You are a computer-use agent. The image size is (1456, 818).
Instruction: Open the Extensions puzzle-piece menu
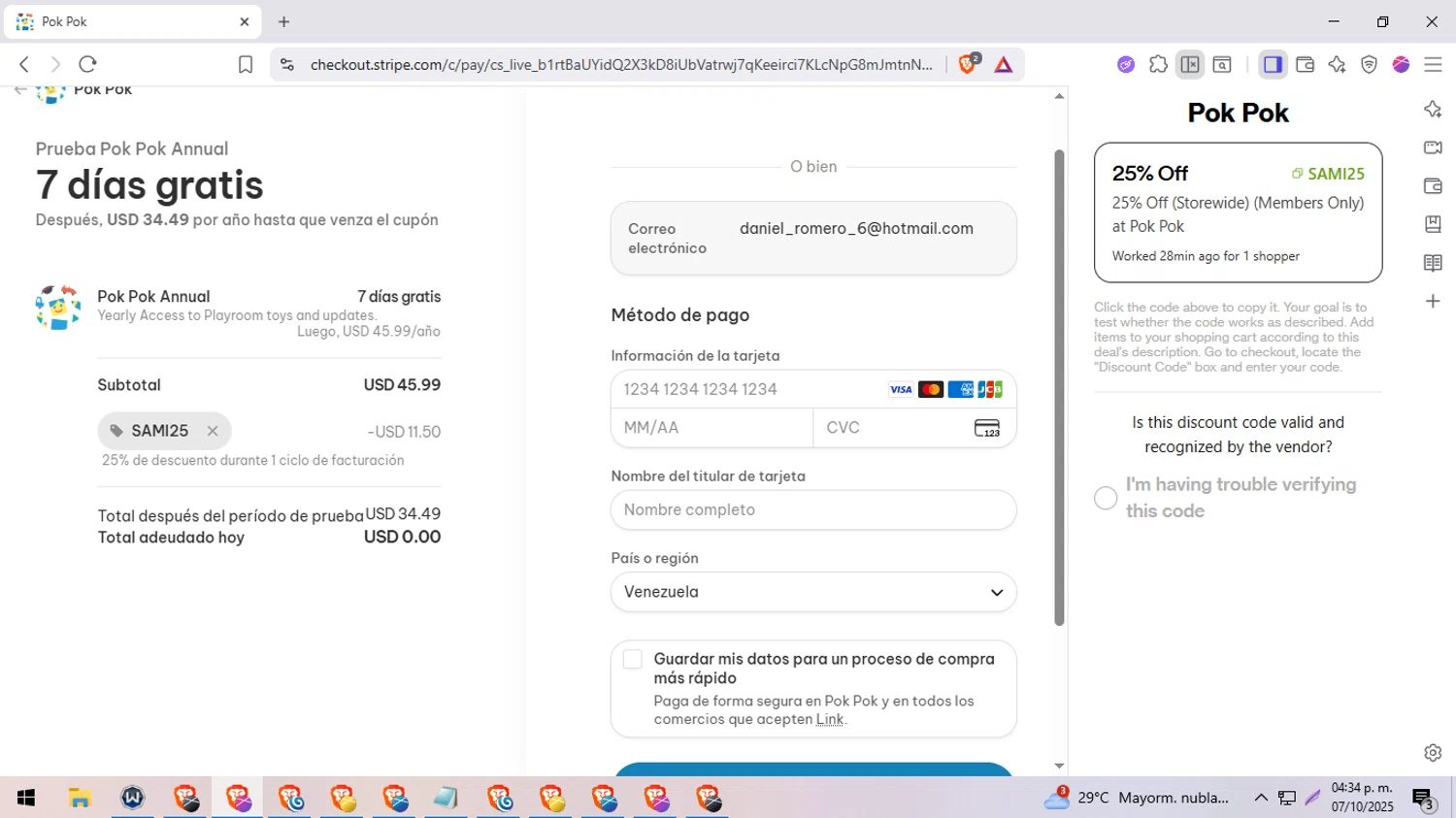1158,64
